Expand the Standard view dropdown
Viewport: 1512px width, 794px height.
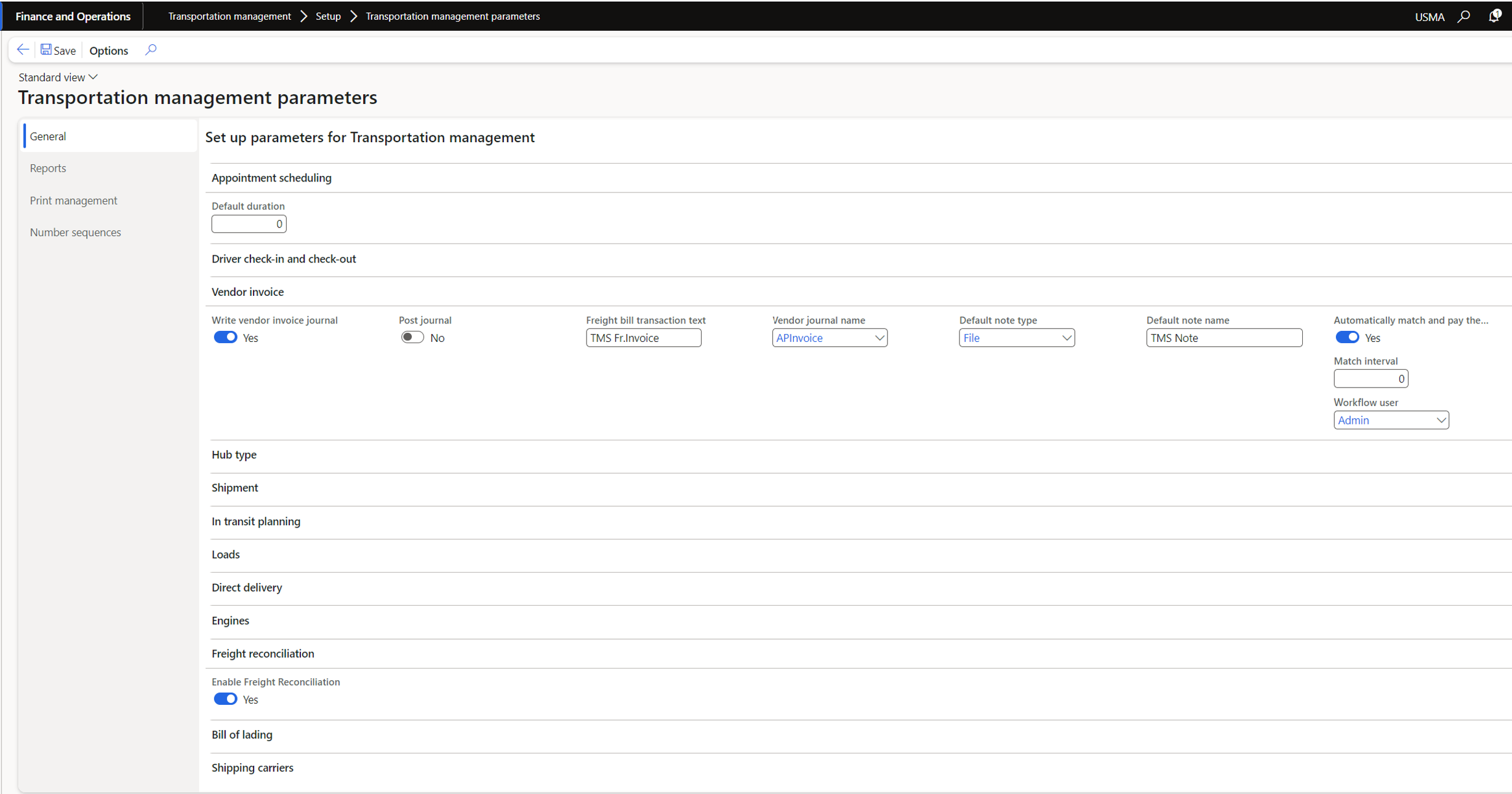(58, 77)
